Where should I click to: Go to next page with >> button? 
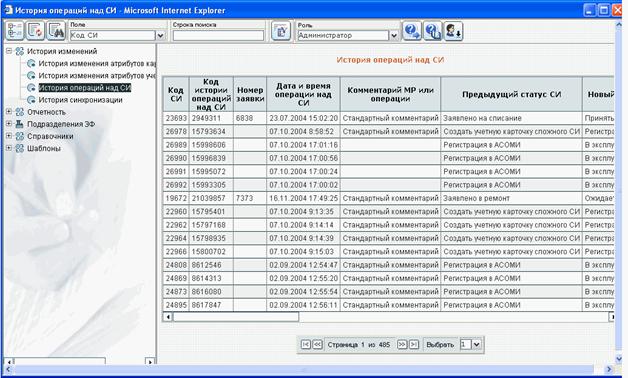point(402,344)
